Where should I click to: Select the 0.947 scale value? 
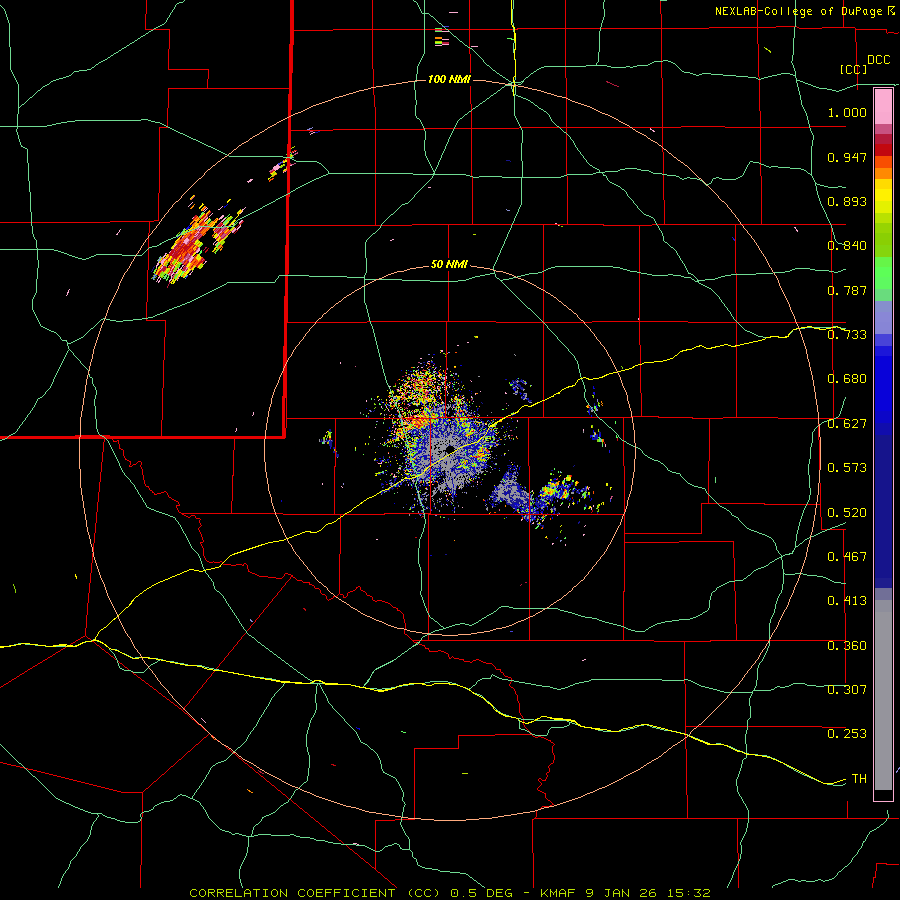(x=847, y=157)
